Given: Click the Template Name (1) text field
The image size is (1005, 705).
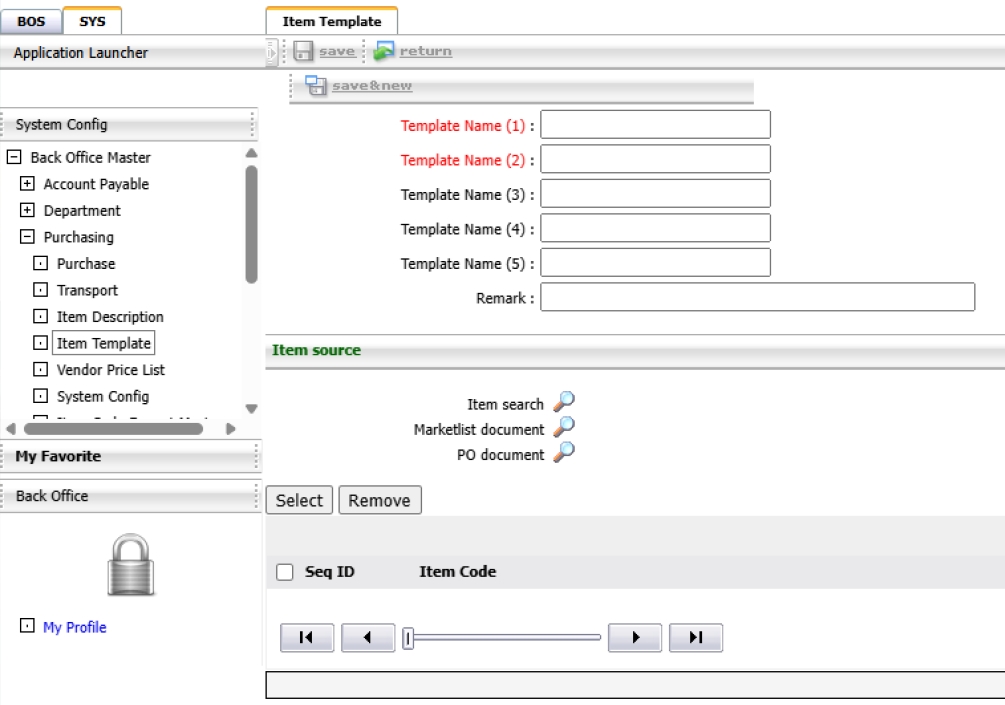Looking at the screenshot, I should click(655, 125).
